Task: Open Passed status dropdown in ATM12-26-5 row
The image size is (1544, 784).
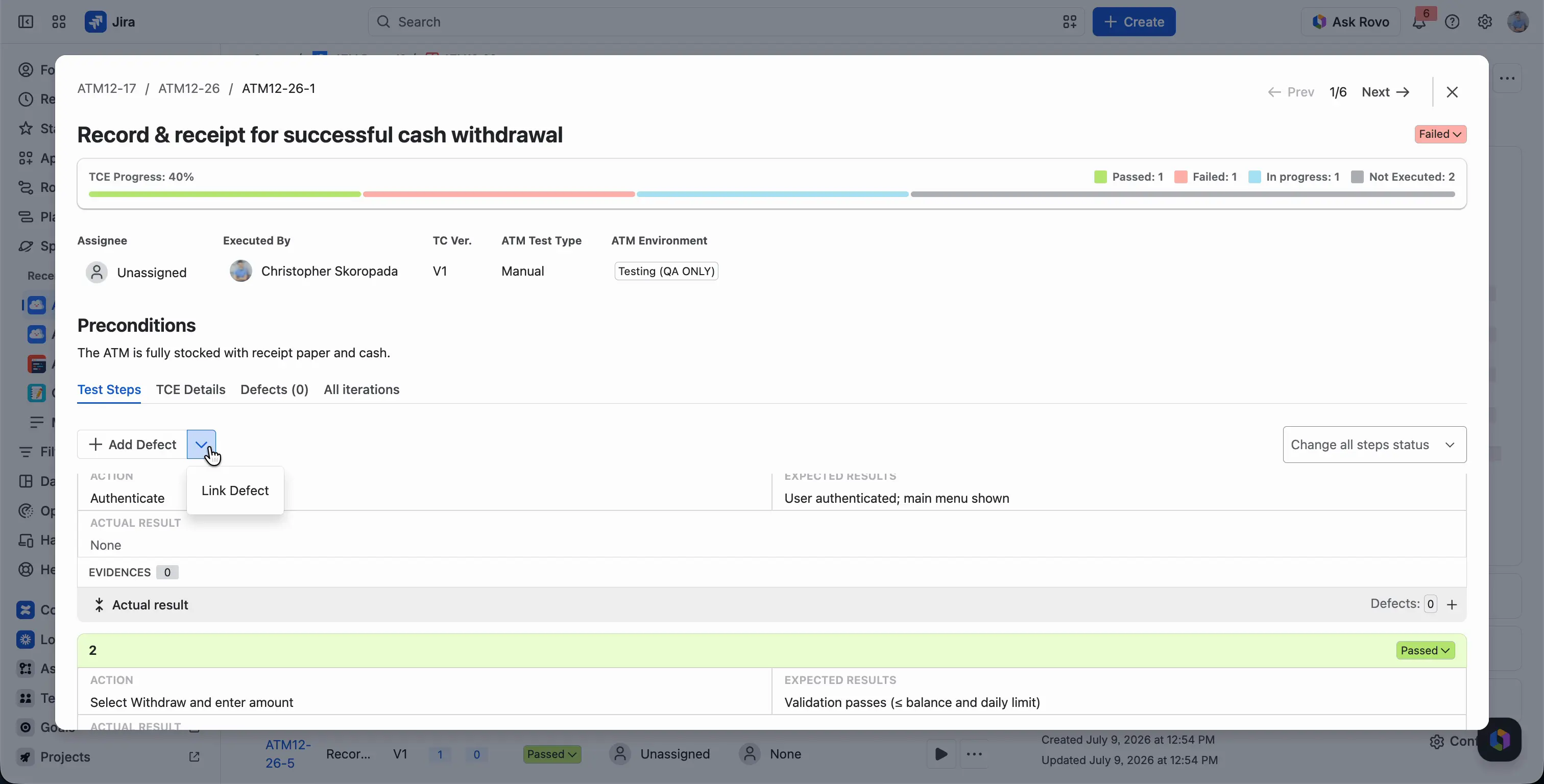Action: [x=552, y=754]
